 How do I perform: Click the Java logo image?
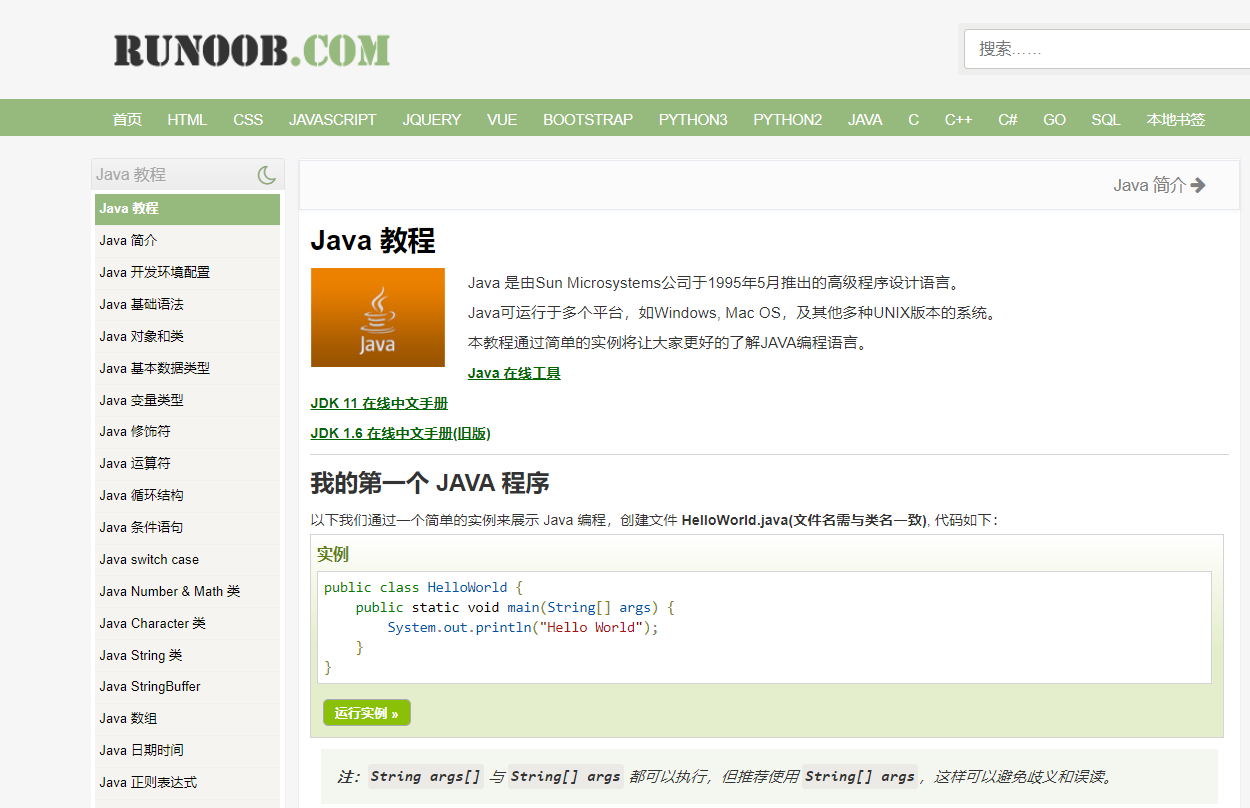tap(378, 318)
